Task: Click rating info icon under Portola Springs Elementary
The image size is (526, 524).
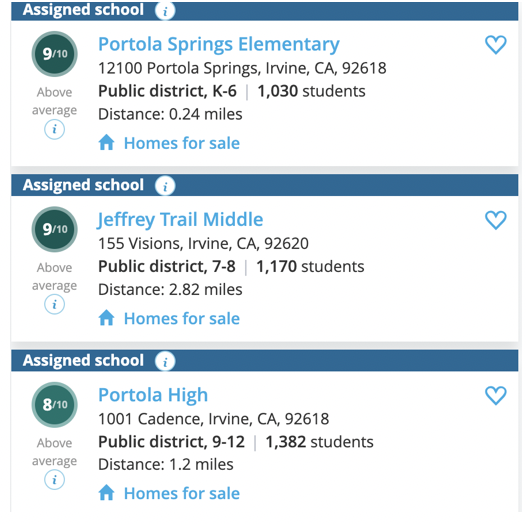Action: [x=54, y=129]
